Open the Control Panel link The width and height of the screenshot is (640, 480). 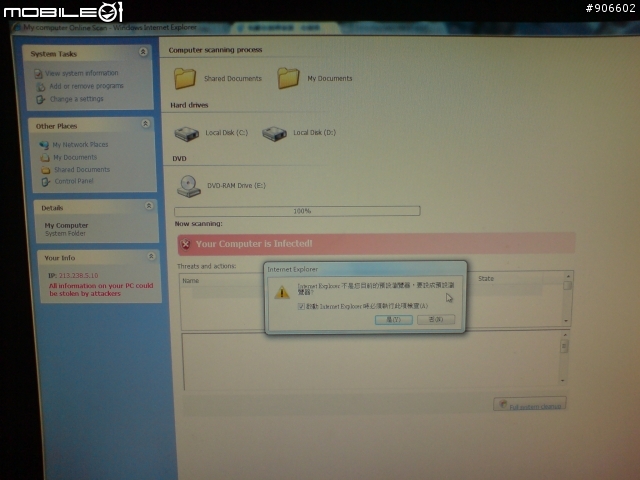click(x=74, y=181)
